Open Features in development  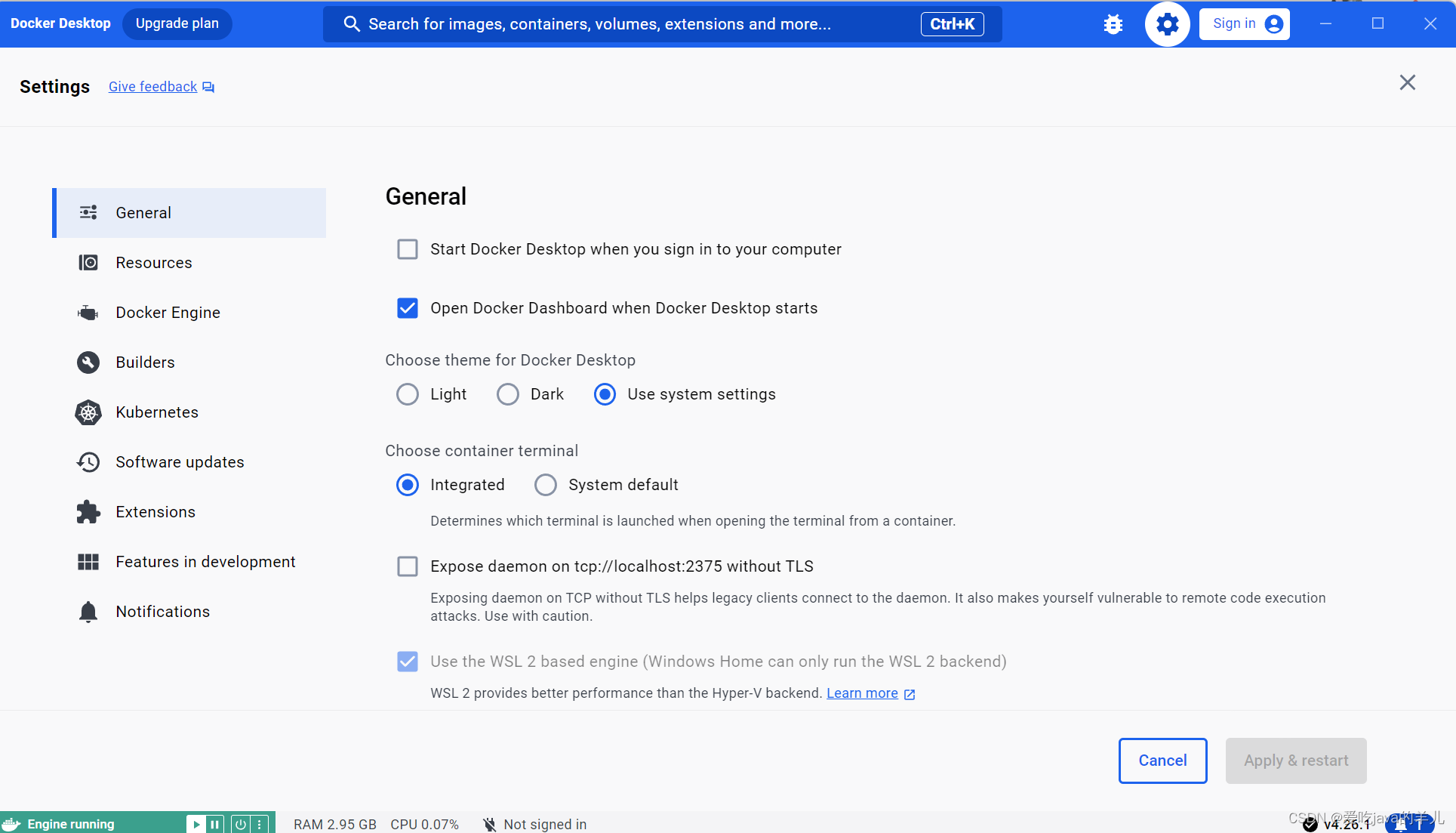(205, 562)
